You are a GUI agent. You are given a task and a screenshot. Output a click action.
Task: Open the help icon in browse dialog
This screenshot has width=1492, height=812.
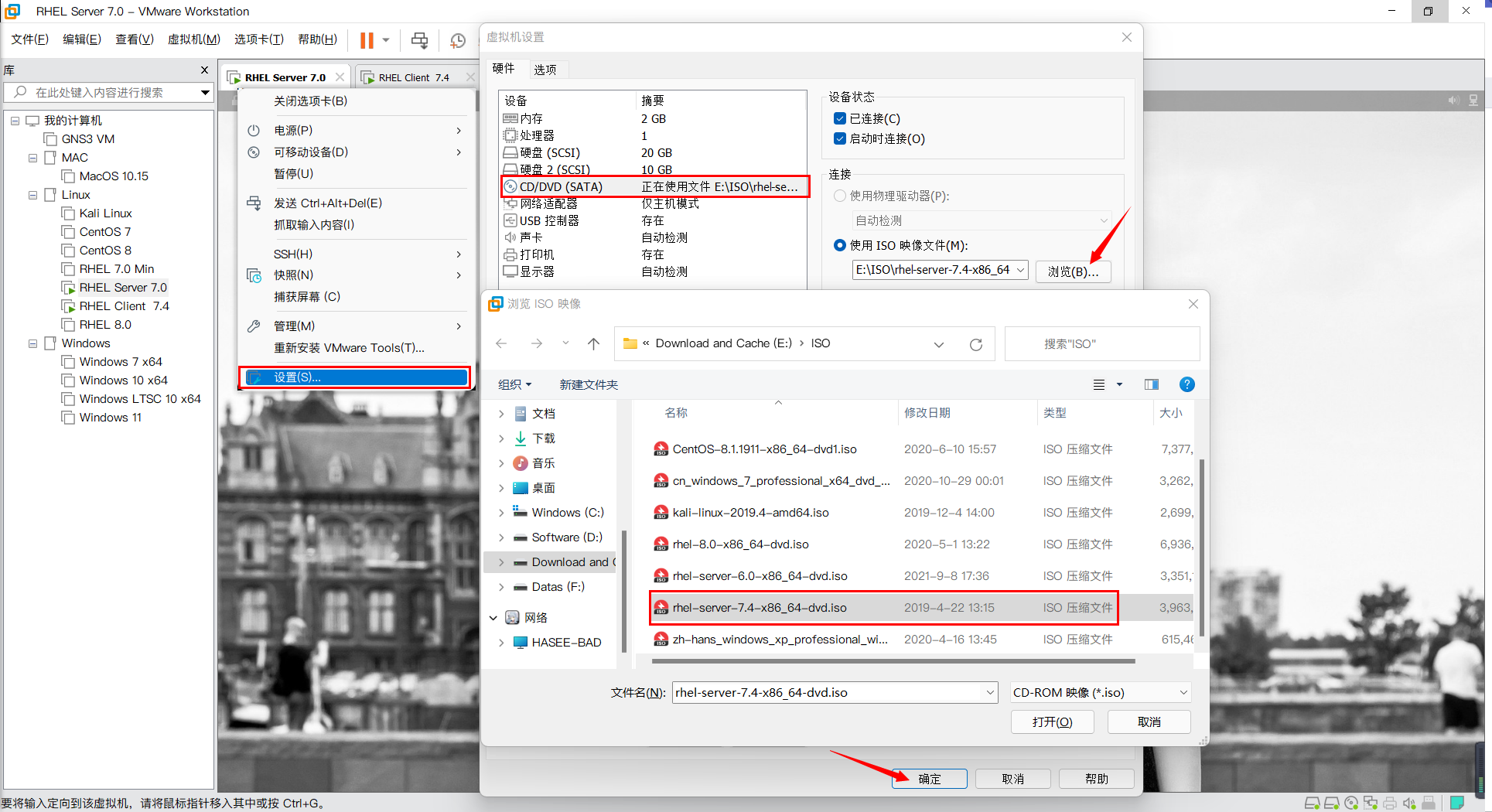tap(1186, 384)
